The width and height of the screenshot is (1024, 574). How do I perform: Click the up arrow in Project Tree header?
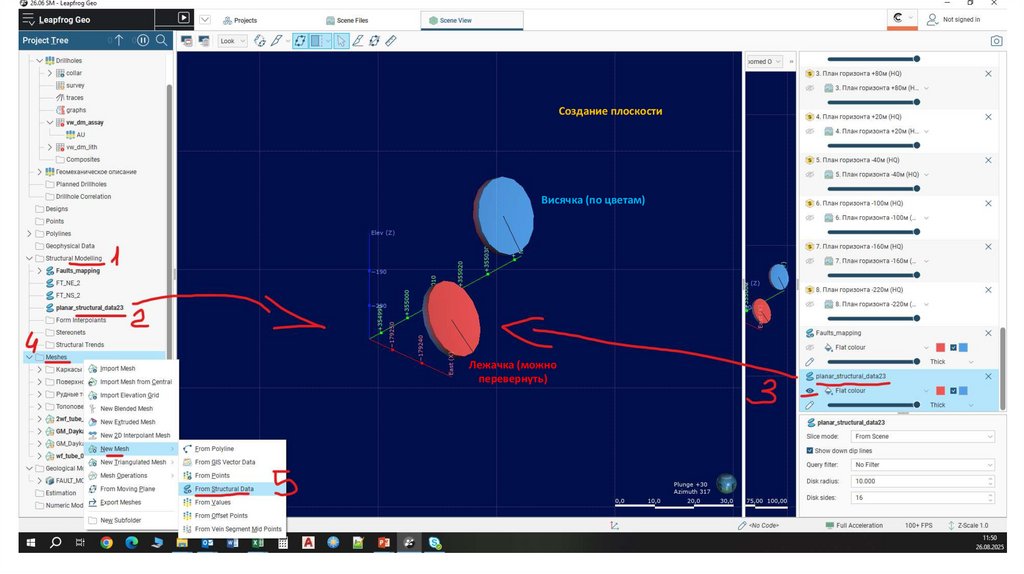(x=119, y=40)
